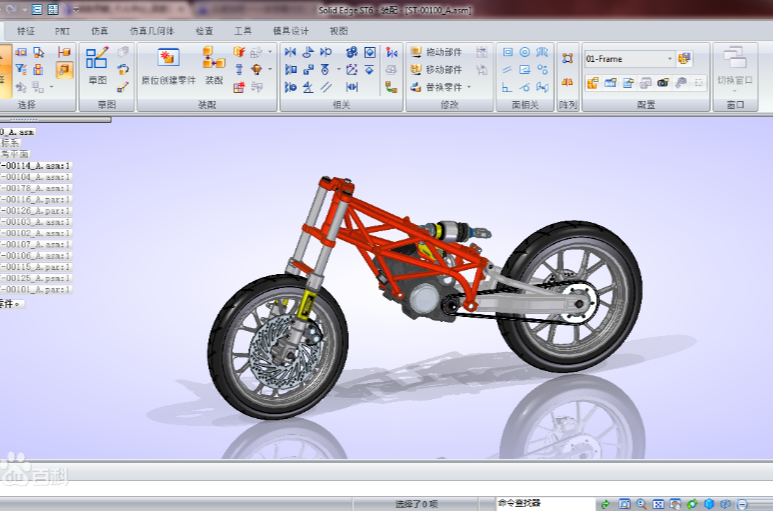
Task: Switch to the 模具设计 tab
Action: pos(291,31)
